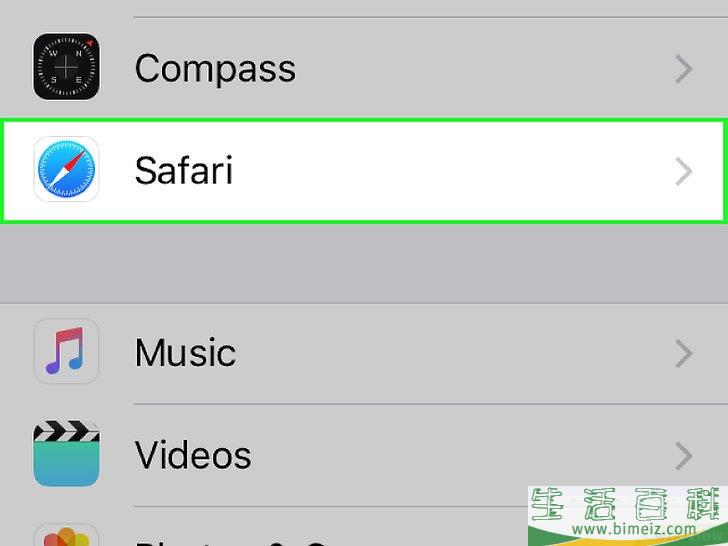Tap the partially visible Photos icon

(x=66, y=535)
